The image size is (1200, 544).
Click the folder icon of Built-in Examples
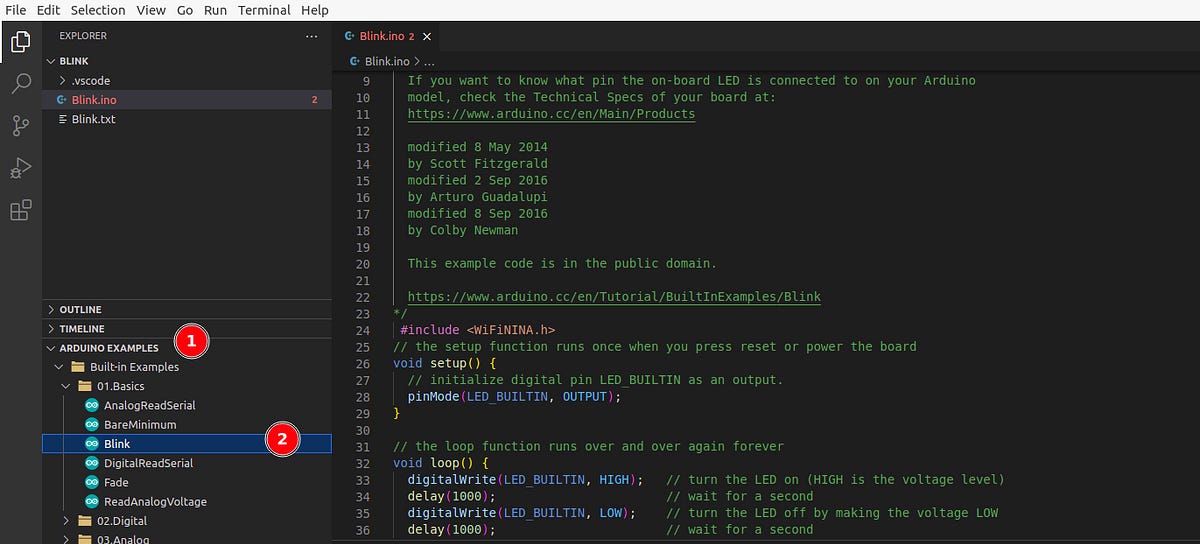(x=77, y=367)
